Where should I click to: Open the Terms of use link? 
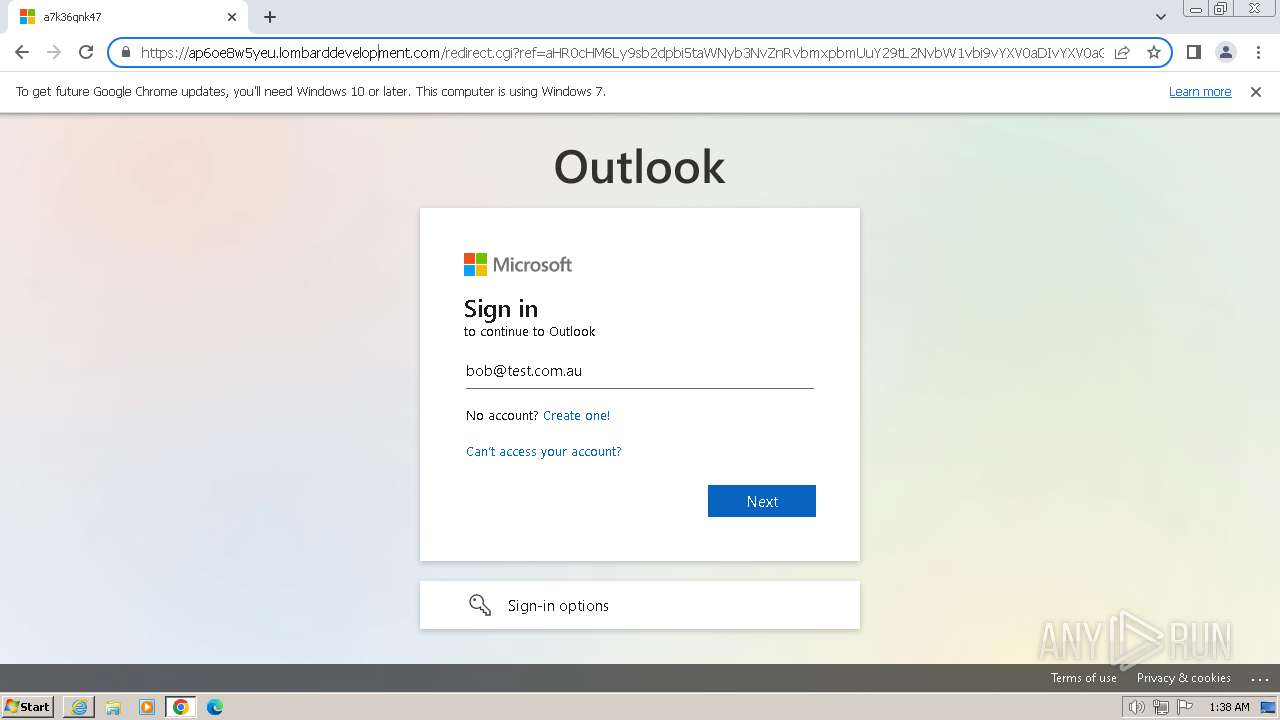point(1084,678)
